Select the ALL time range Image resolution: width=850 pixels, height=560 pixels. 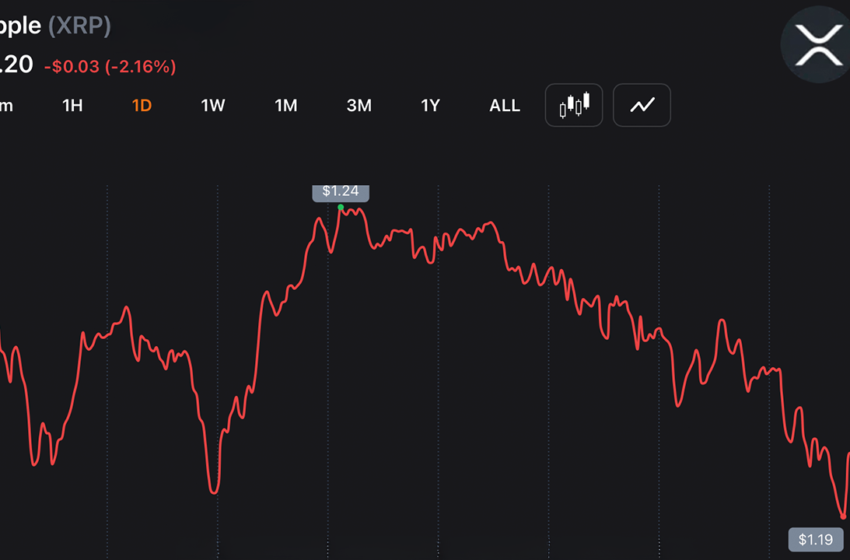(x=505, y=105)
